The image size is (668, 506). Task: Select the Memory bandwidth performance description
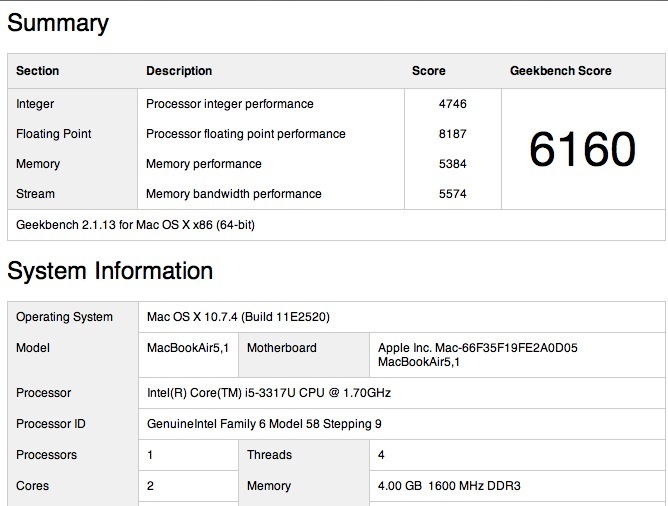[x=234, y=194]
